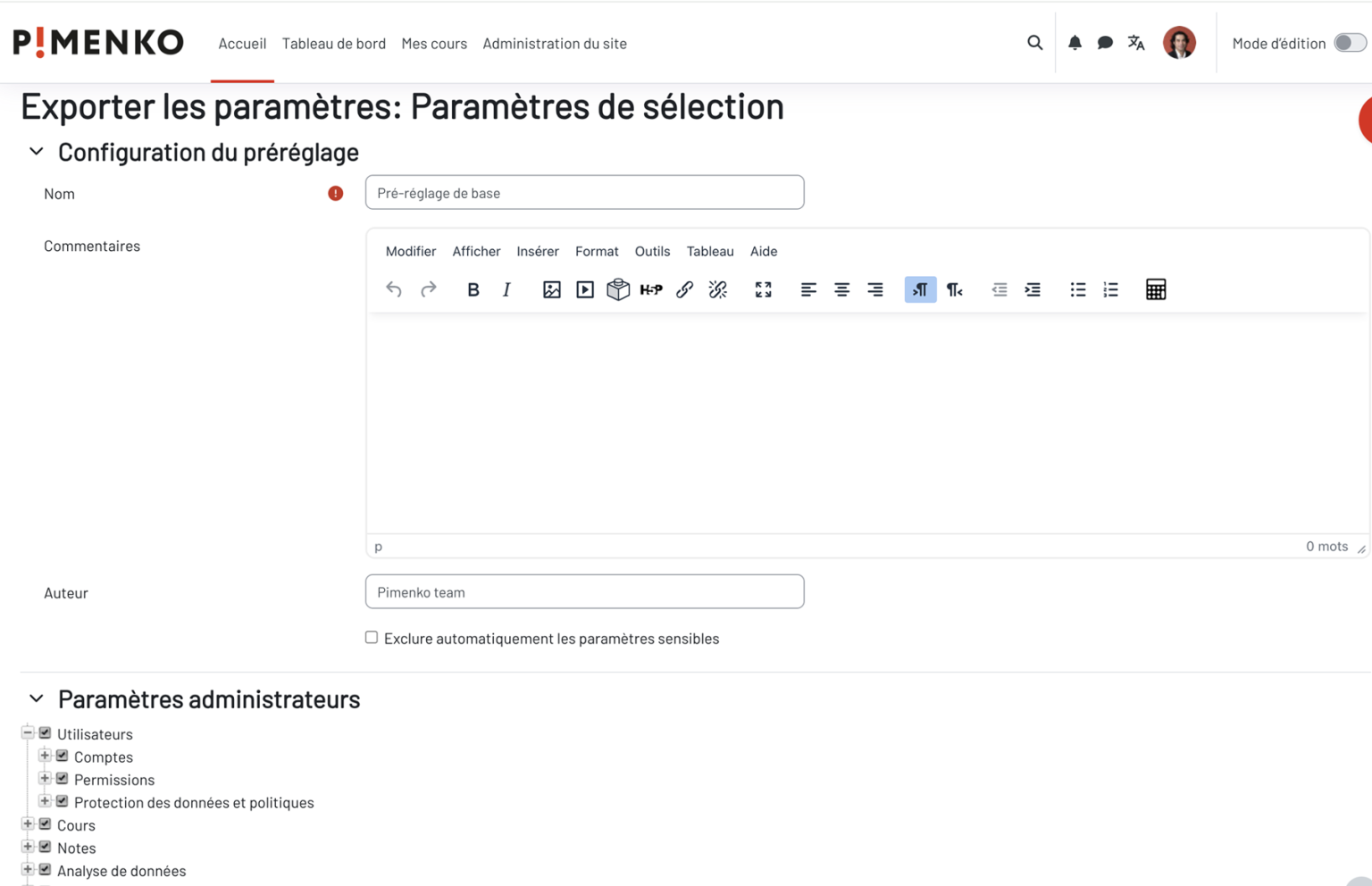Remove a link using the unlink icon
Viewport: 1372px width, 886px height.
pos(718,289)
